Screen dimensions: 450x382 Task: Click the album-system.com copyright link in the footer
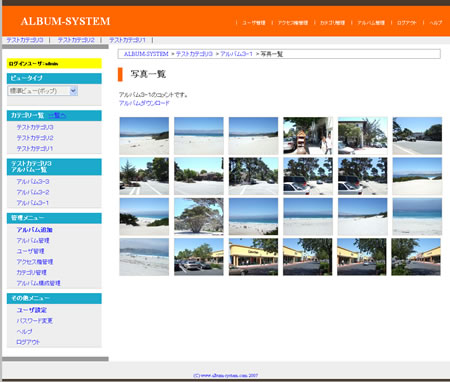(x=225, y=375)
